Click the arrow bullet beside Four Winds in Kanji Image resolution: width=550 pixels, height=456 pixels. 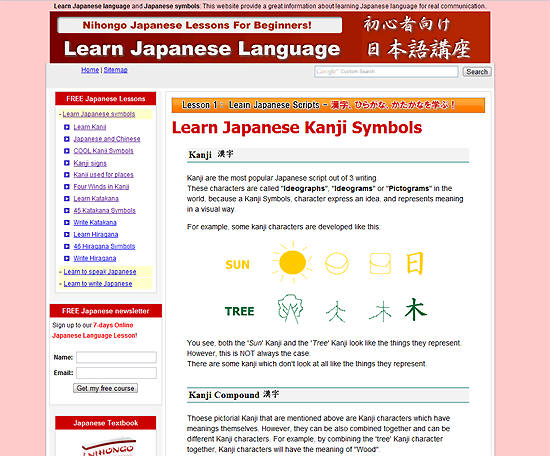click(x=67, y=187)
